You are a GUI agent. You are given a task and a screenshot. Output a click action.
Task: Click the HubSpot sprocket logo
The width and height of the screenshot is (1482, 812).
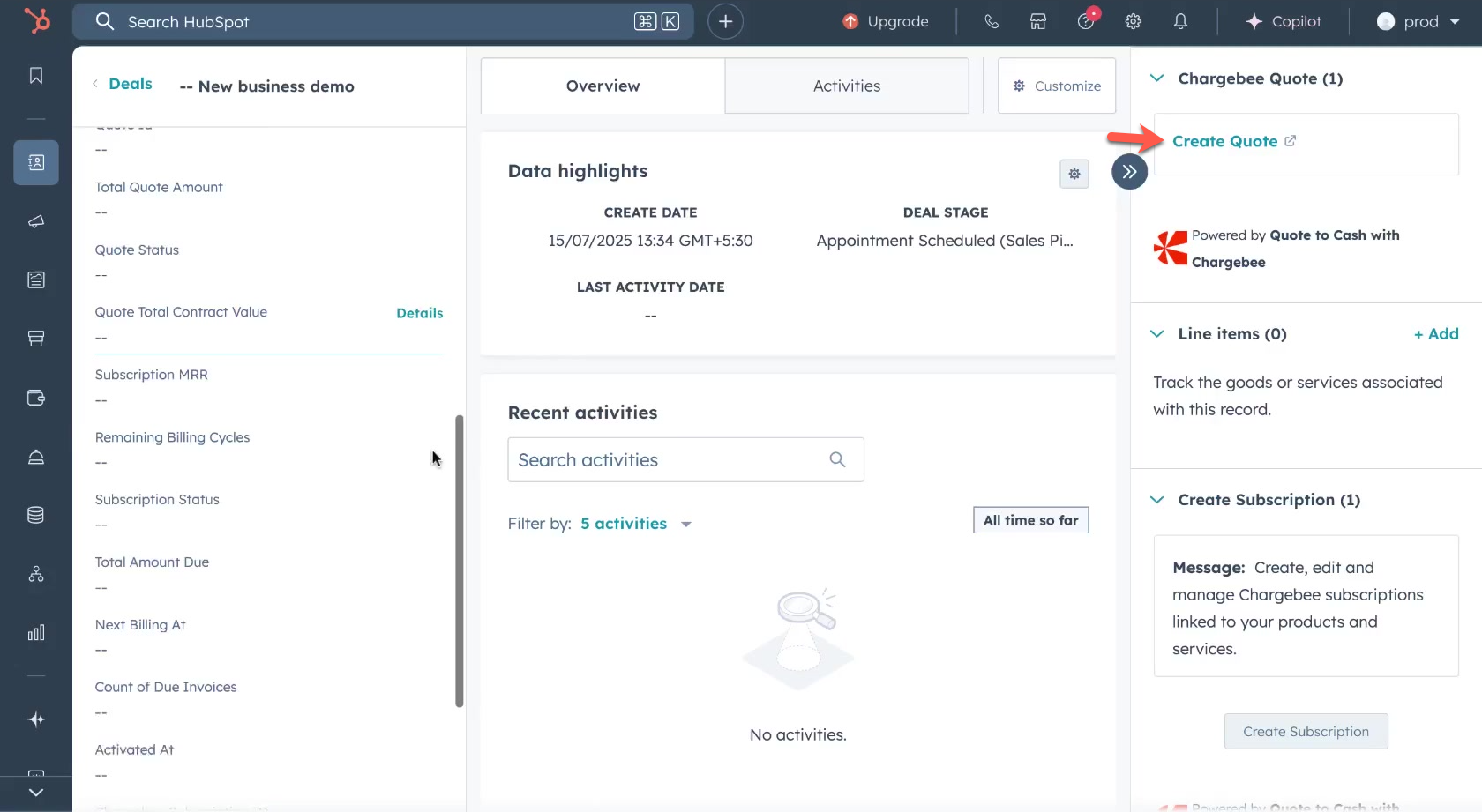pyautogui.click(x=36, y=20)
